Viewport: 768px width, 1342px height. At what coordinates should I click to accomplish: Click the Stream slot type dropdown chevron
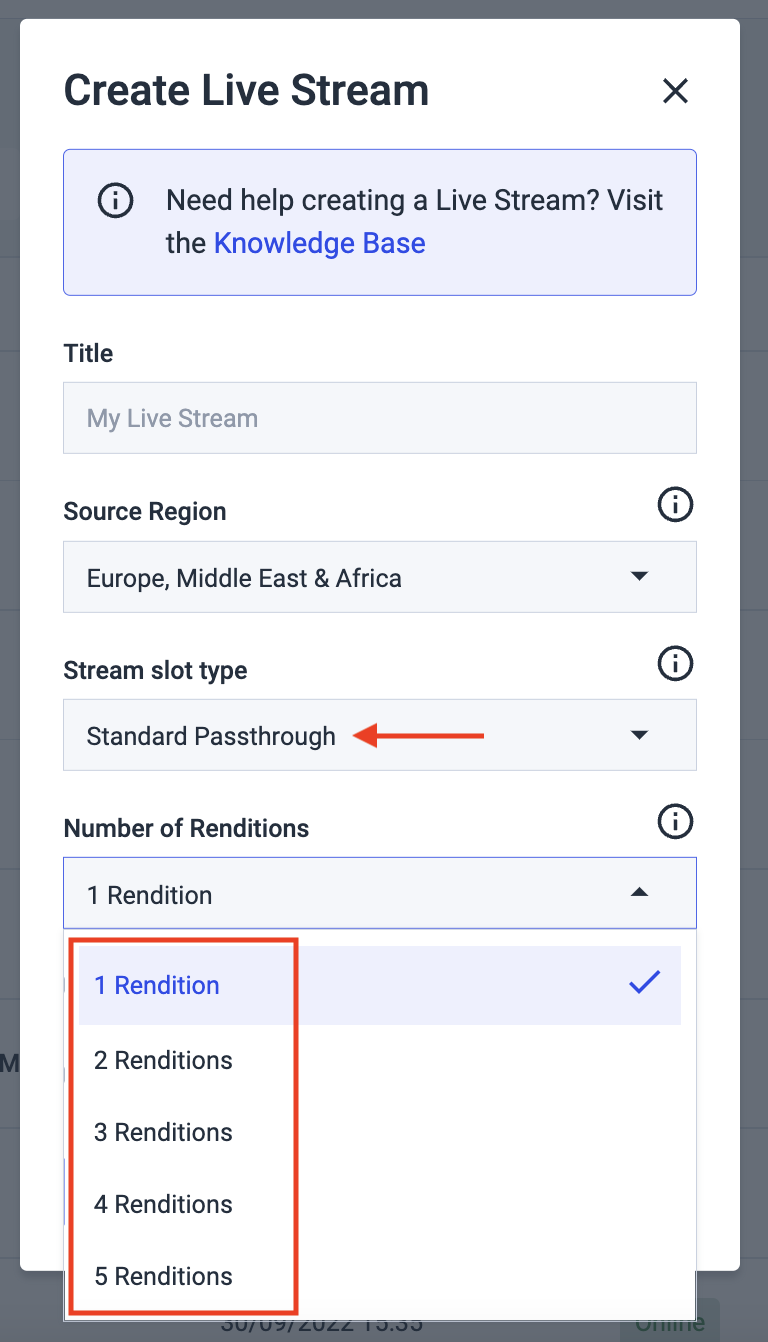(x=639, y=735)
